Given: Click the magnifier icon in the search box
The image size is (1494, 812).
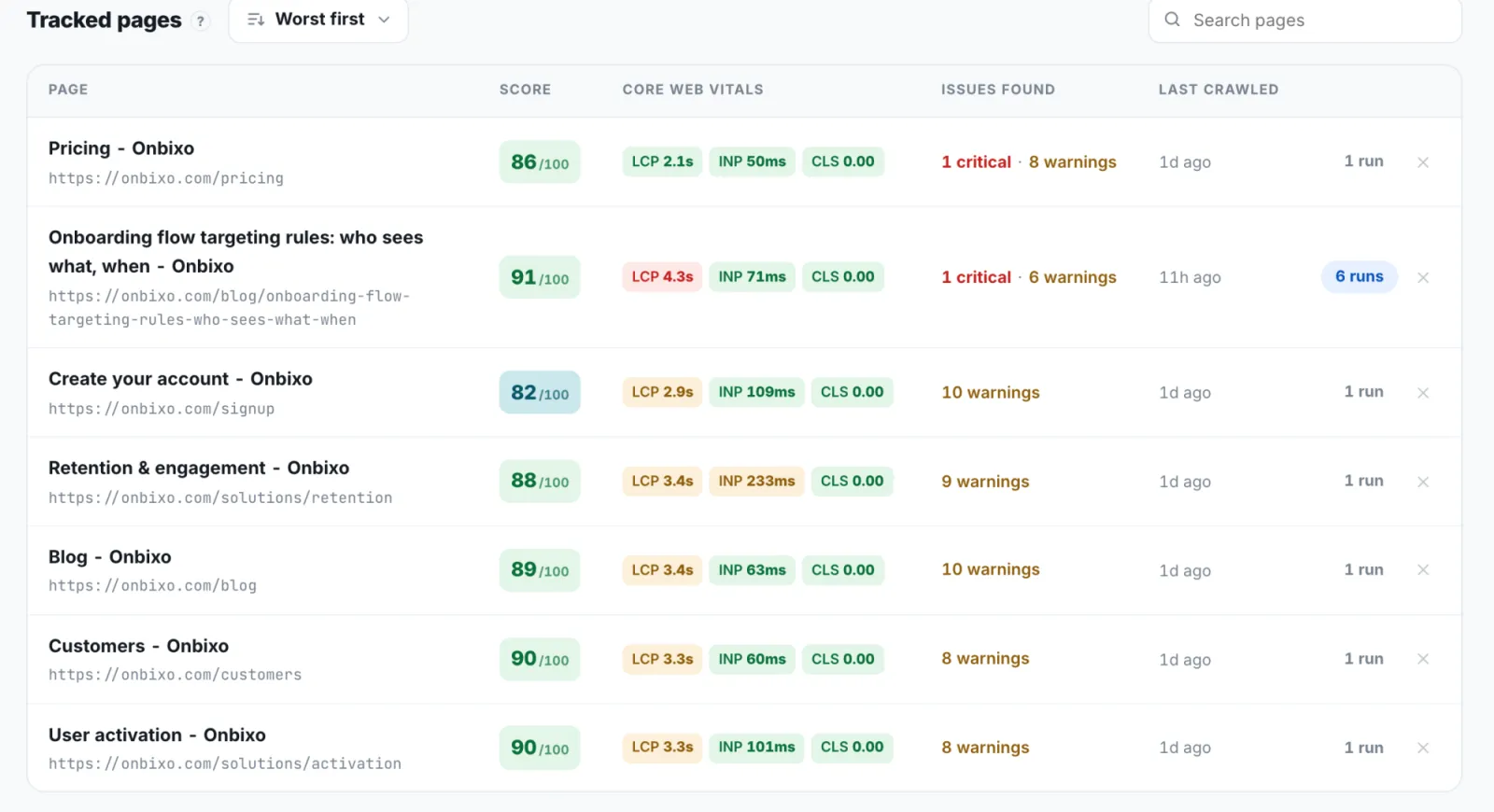Looking at the screenshot, I should click(1172, 20).
